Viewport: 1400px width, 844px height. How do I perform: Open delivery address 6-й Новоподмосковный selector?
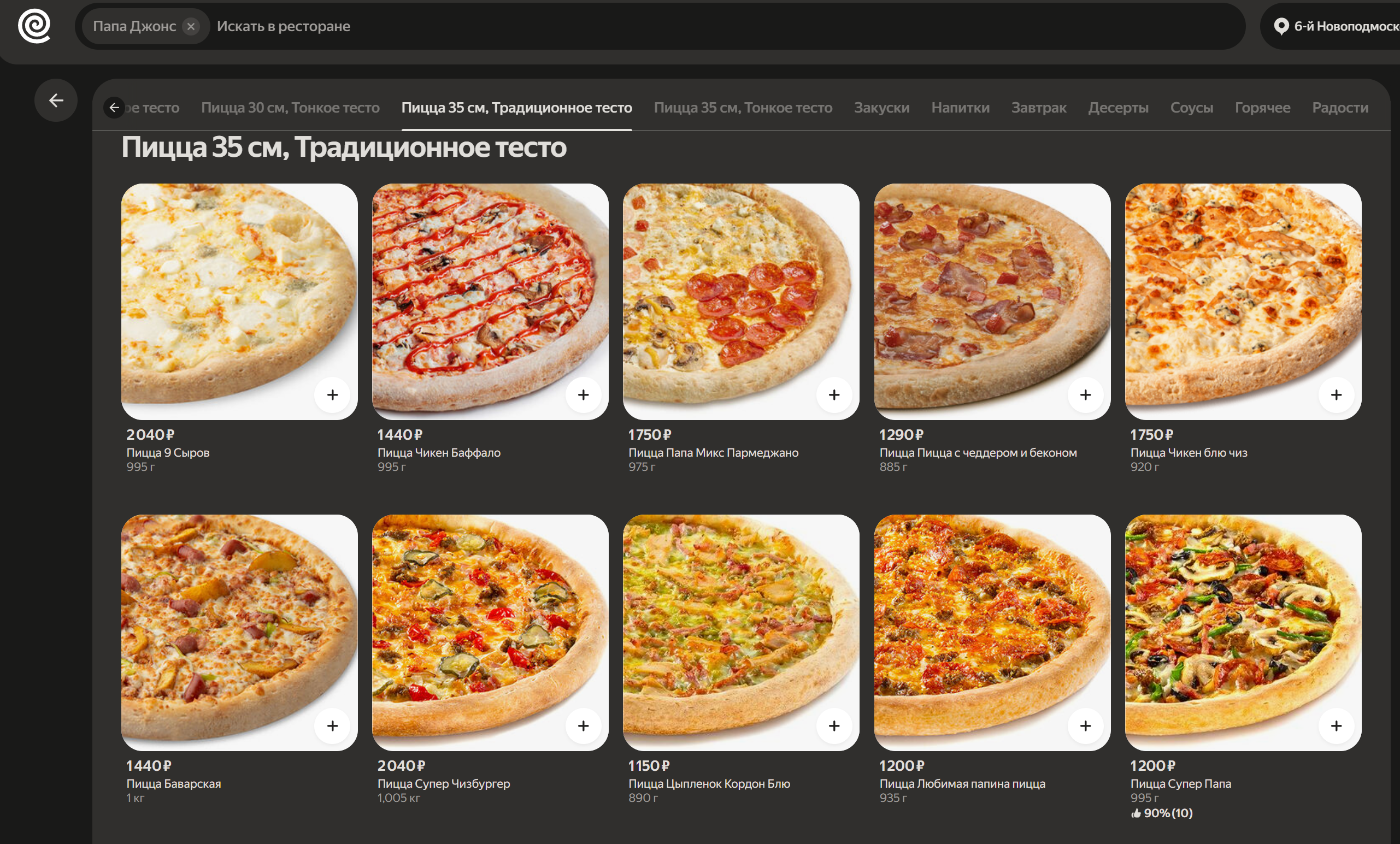click(1341, 26)
